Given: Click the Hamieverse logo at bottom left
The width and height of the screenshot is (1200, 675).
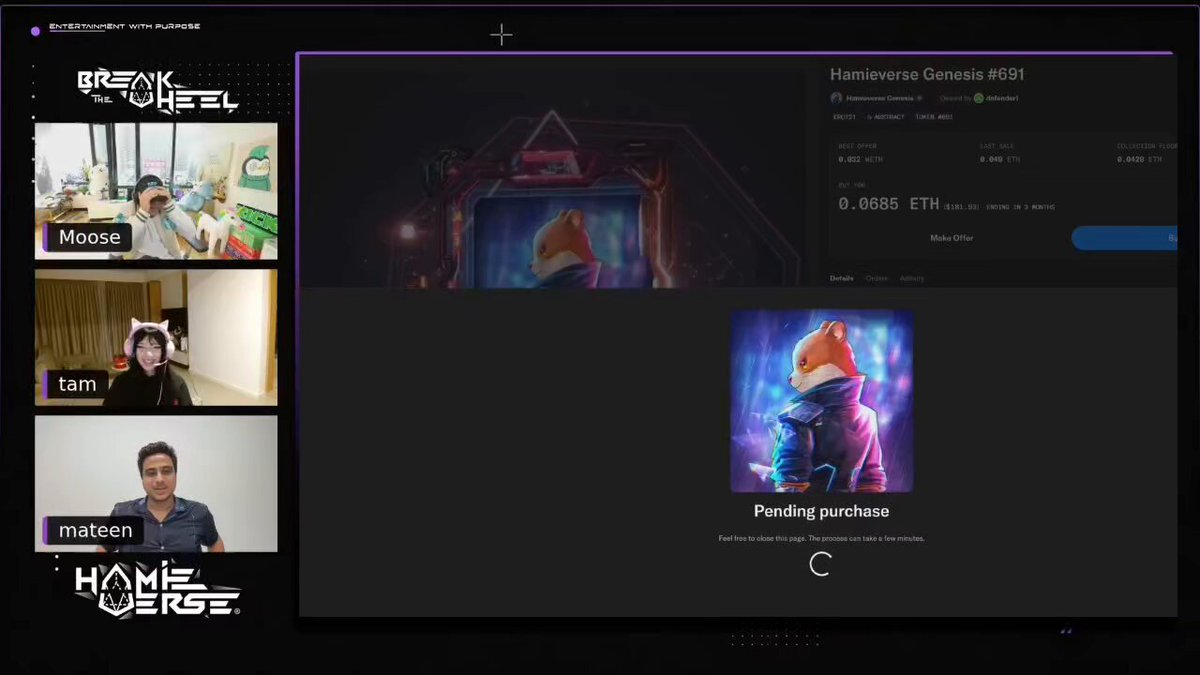Looking at the screenshot, I should tap(157, 590).
